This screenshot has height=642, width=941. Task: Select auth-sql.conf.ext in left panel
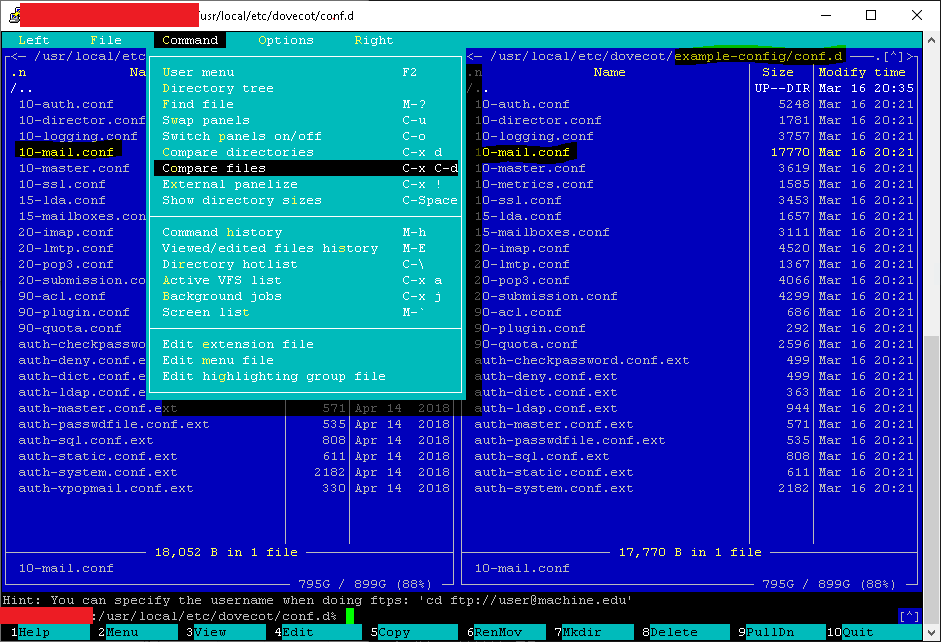86,440
